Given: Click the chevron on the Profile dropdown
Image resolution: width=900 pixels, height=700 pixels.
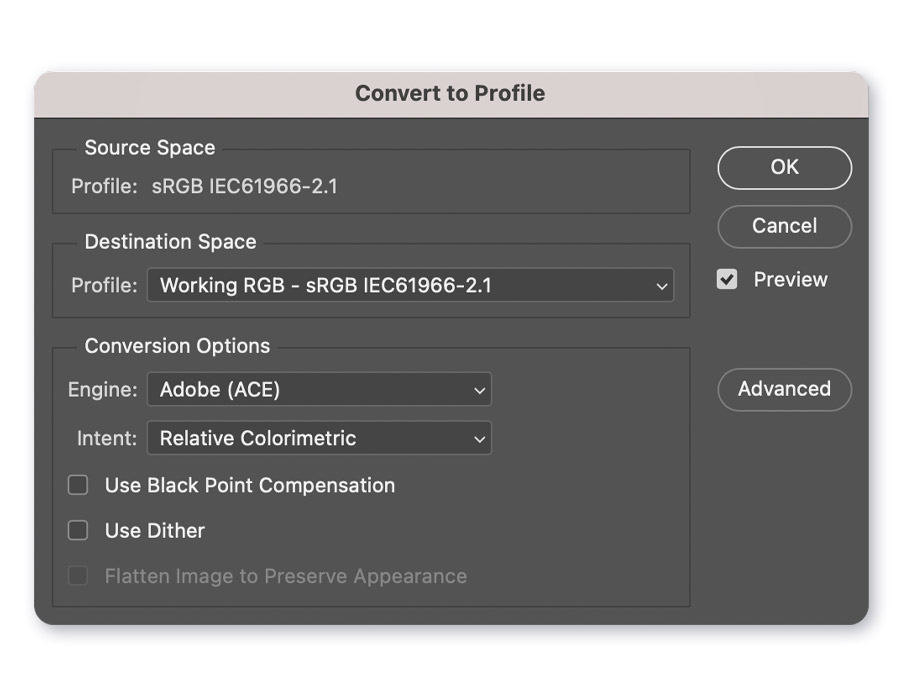Looking at the screenshot, I should point(663,286).
